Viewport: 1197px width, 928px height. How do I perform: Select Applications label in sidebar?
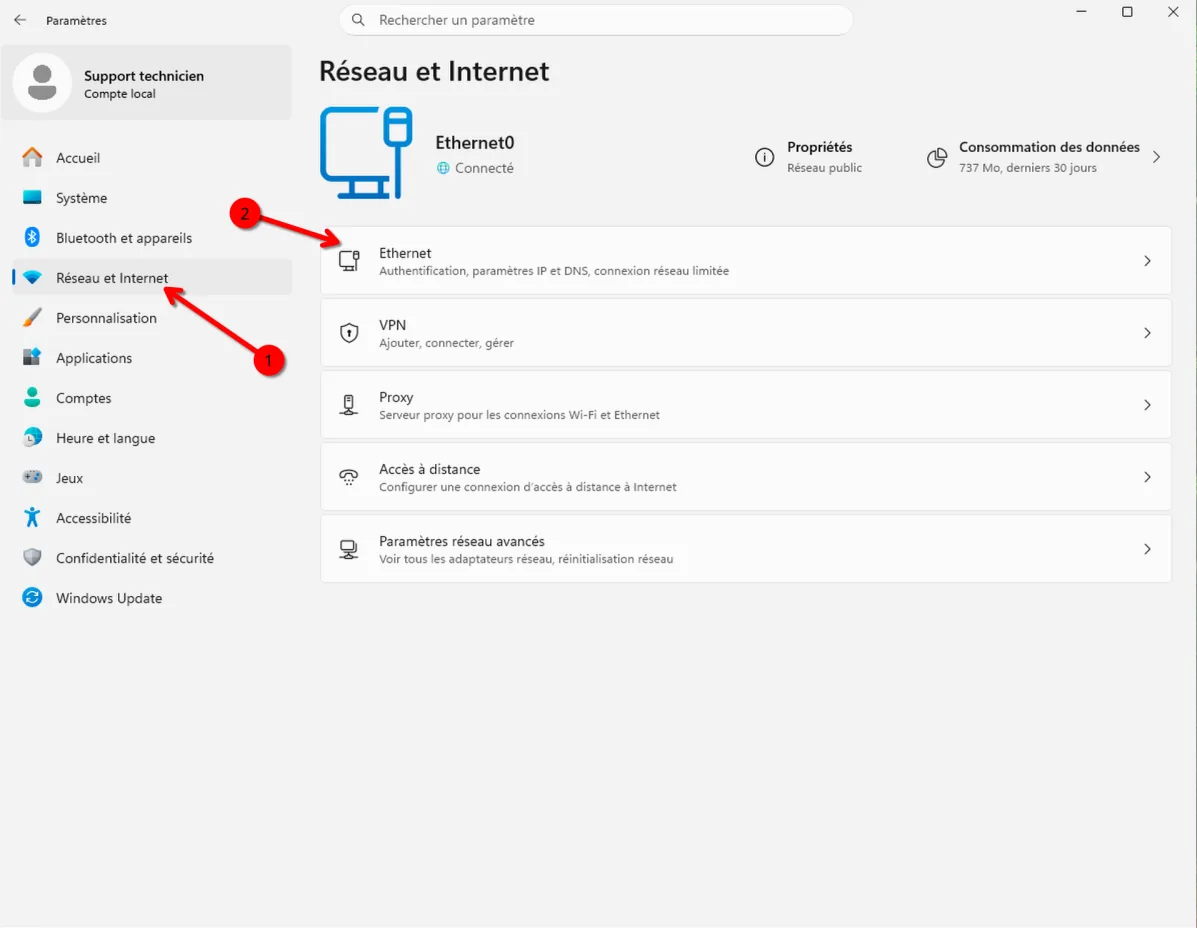pos(94,358)
